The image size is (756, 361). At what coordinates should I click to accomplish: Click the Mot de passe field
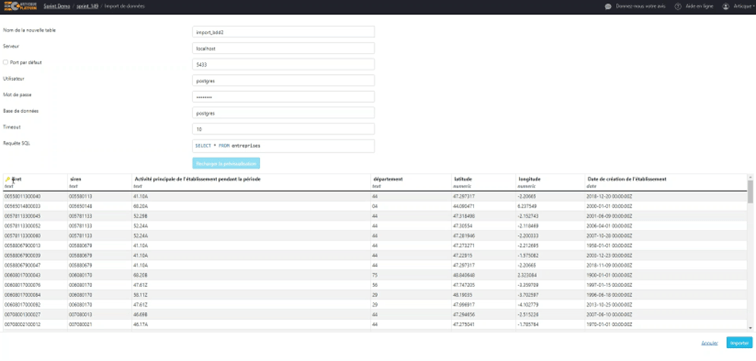coord(284,97)
